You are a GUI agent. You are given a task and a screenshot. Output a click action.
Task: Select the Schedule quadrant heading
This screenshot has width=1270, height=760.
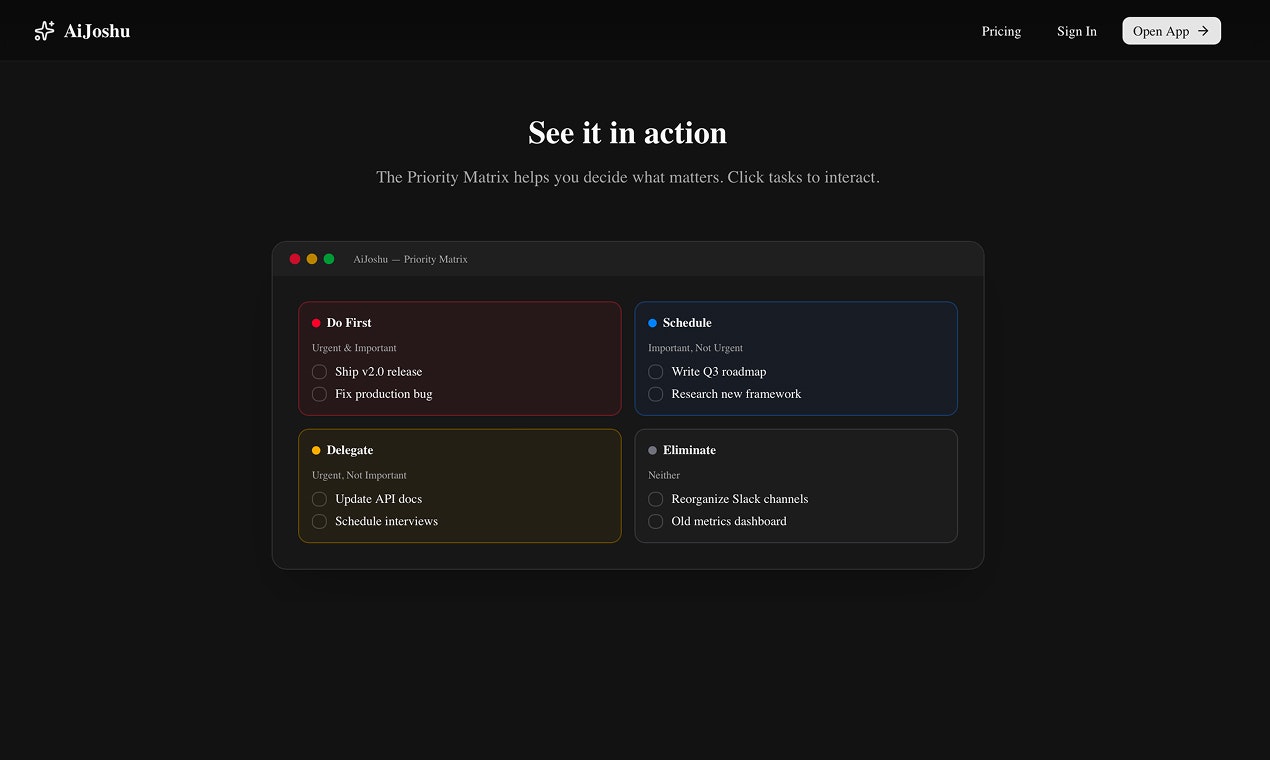point(687,323)
